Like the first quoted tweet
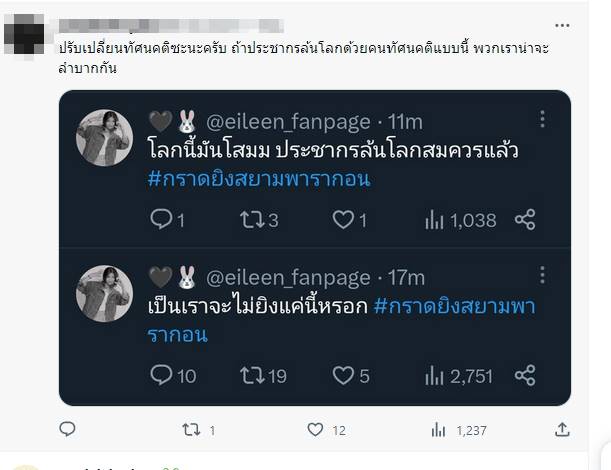The width and height of the screenshot is (611, 470). tap(343, 219)
